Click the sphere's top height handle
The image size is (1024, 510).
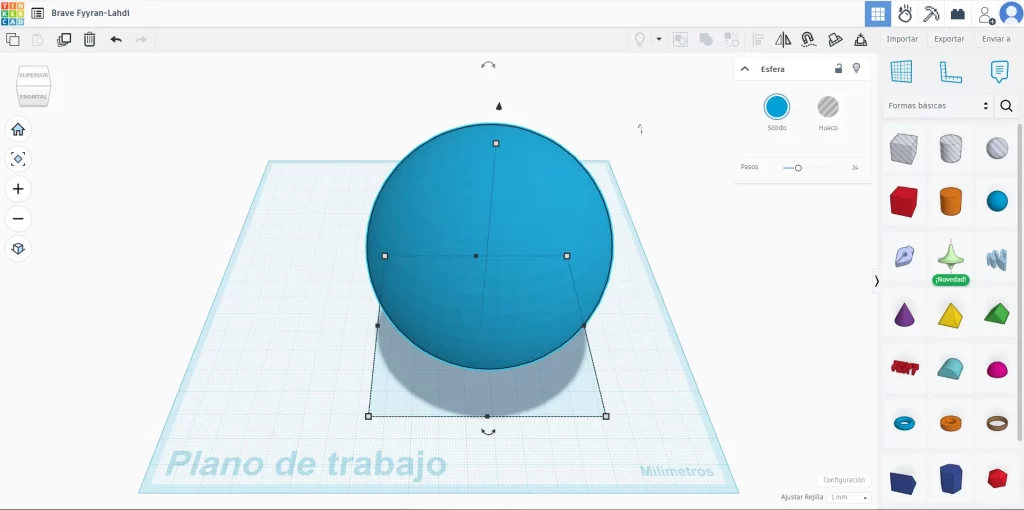coord(496,143)
